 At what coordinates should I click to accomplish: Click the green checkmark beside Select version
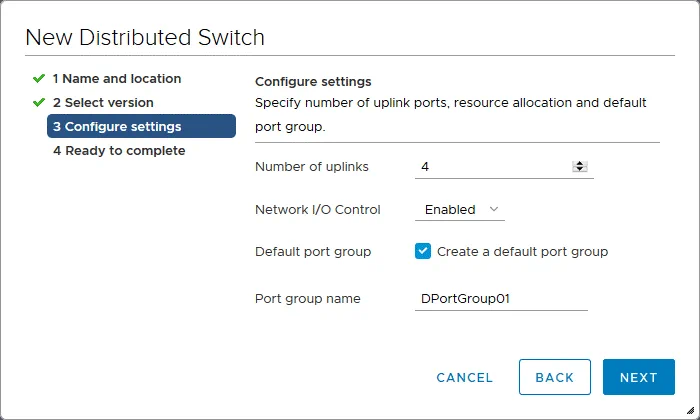tap(39, 102)
